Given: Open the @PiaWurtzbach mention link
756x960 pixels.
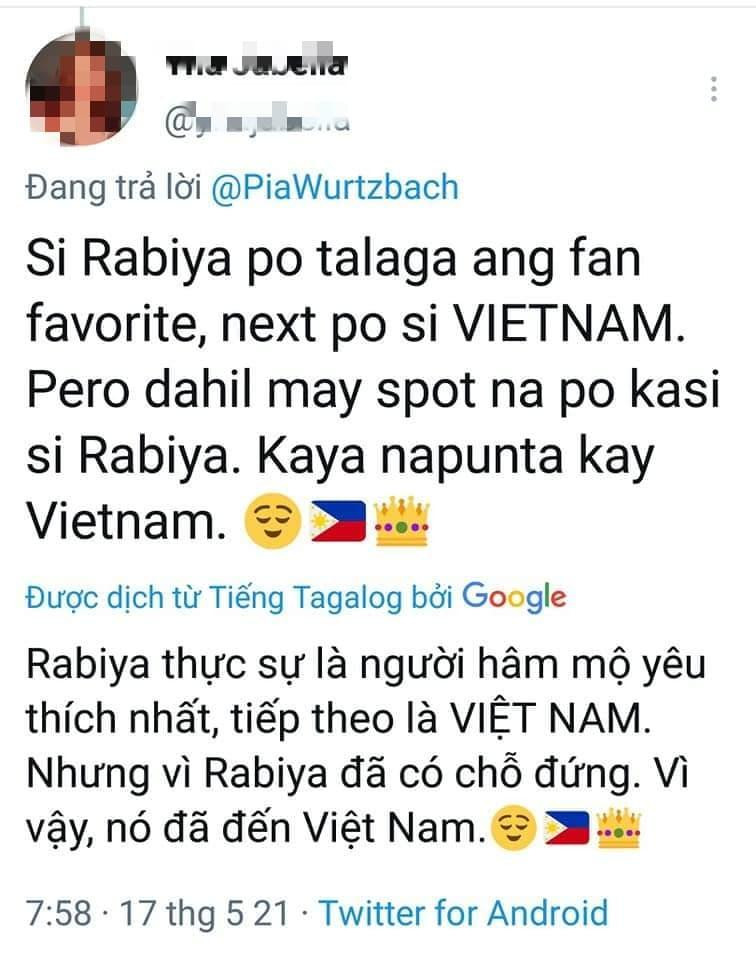Looking at the screenshot, I should click(x=335, y=187).
